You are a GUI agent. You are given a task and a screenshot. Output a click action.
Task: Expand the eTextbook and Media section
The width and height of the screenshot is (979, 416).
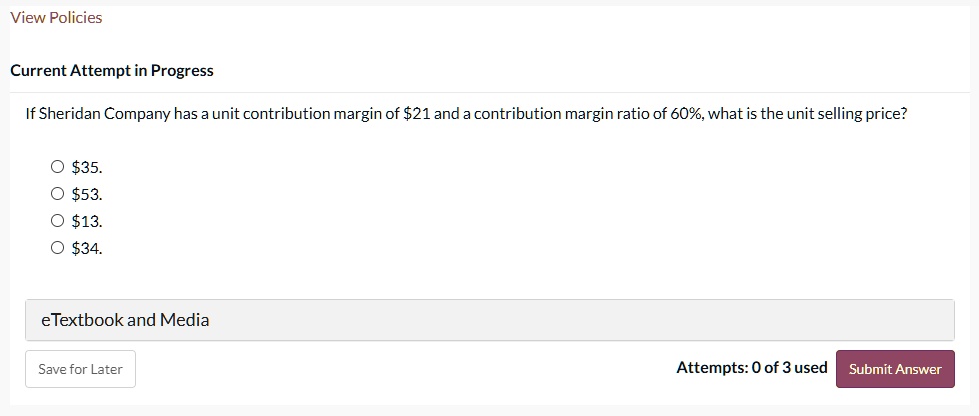point(490,320)
